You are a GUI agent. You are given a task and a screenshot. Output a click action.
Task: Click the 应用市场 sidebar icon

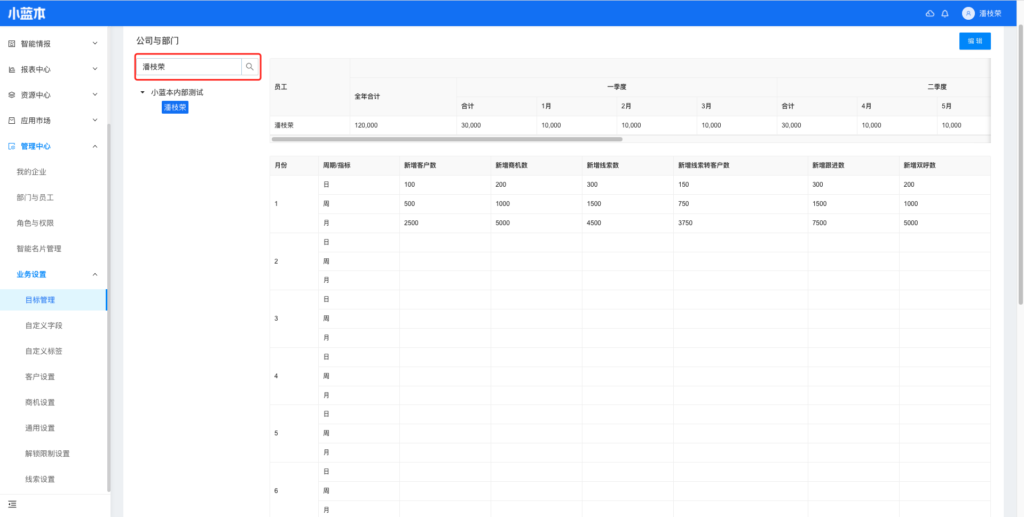pyautogui.click(x=12, y=120)
